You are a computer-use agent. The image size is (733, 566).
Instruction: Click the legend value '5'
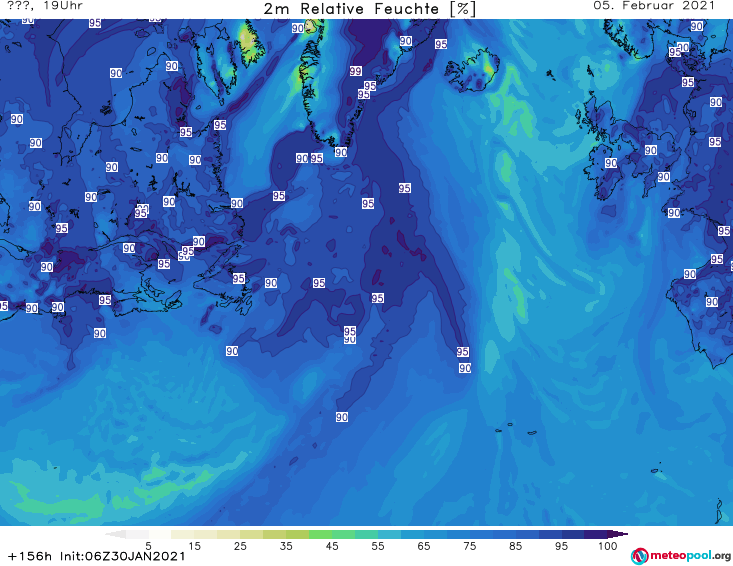click(148, 546)
